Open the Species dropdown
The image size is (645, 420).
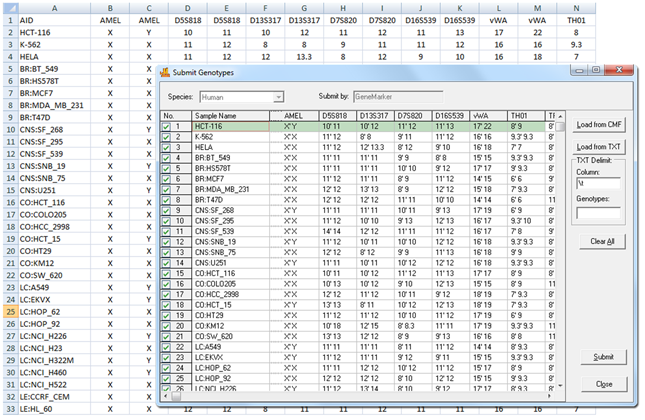278,97
